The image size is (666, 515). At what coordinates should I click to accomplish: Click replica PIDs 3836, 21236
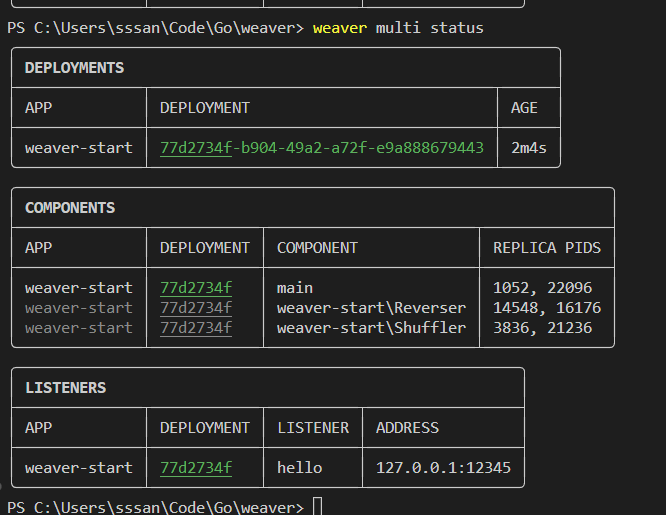pyautogui.click(x=542, y=328)
